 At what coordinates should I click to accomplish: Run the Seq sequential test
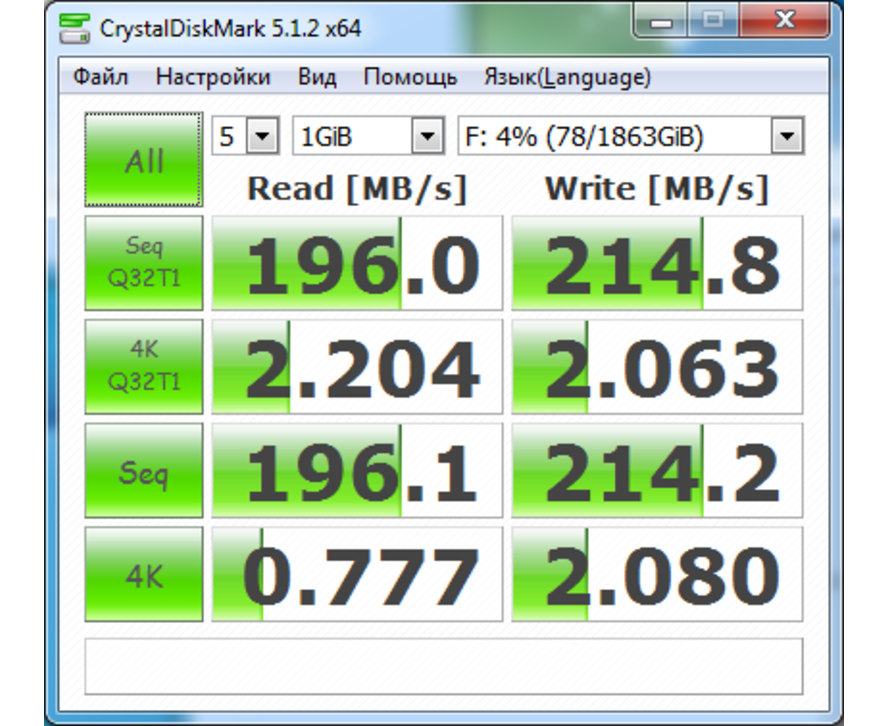(x=144, y=471)
